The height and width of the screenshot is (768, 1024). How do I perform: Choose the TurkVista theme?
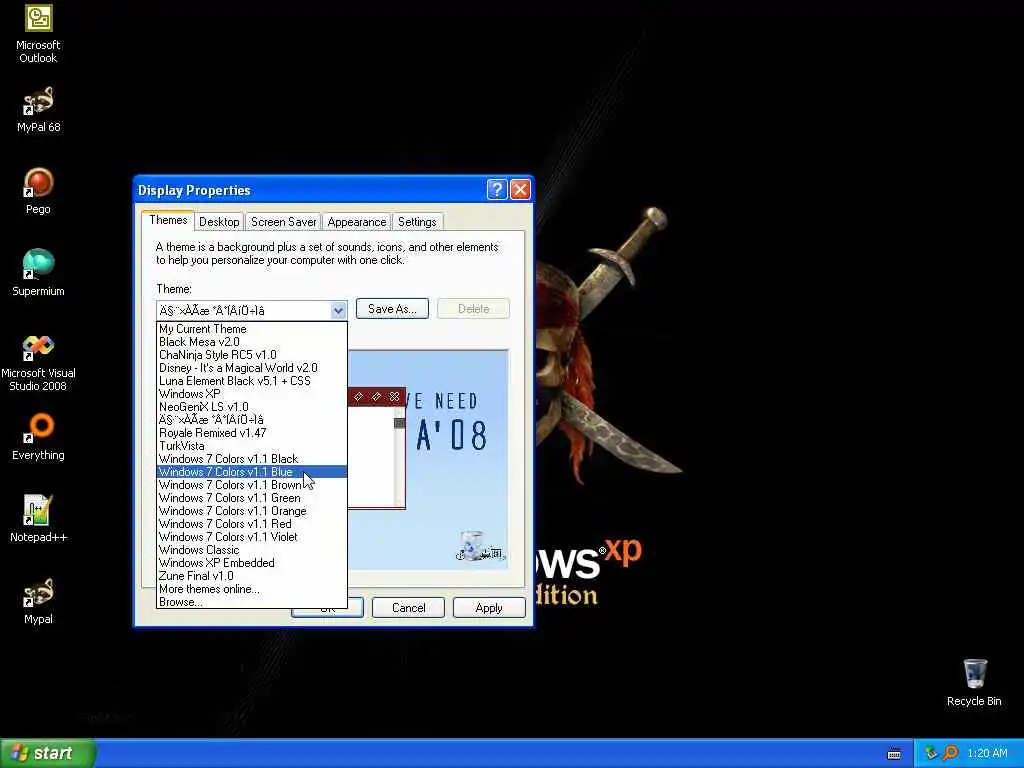pos(251,446)
